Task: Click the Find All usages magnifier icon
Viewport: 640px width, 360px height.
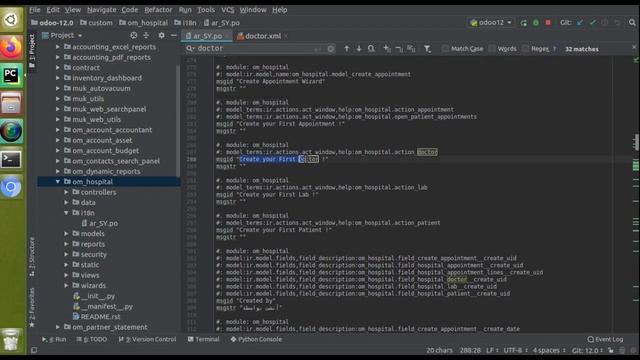Action: (x=371, y=49)
